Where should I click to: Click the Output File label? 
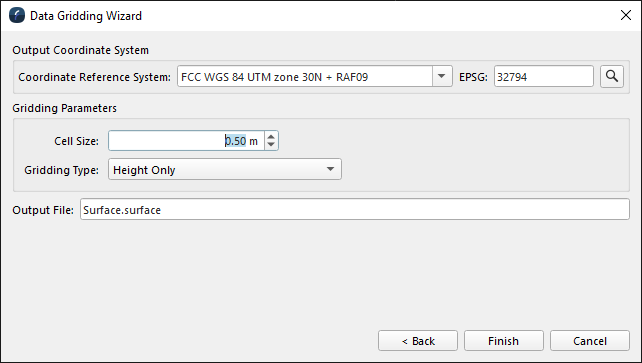click(x=43, y=210)
